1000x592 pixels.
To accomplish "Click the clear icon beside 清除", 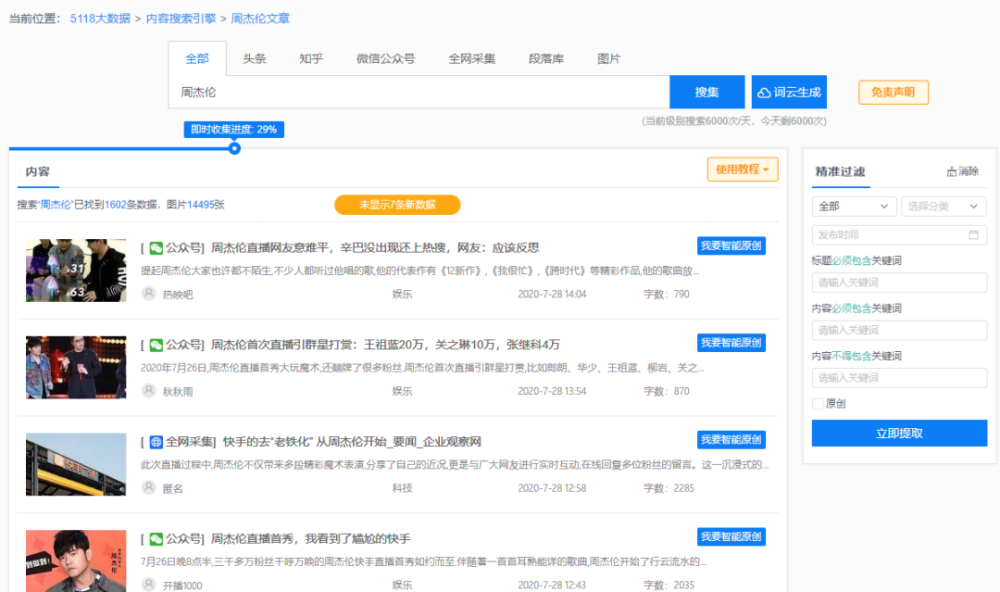I will pos(952,172).
